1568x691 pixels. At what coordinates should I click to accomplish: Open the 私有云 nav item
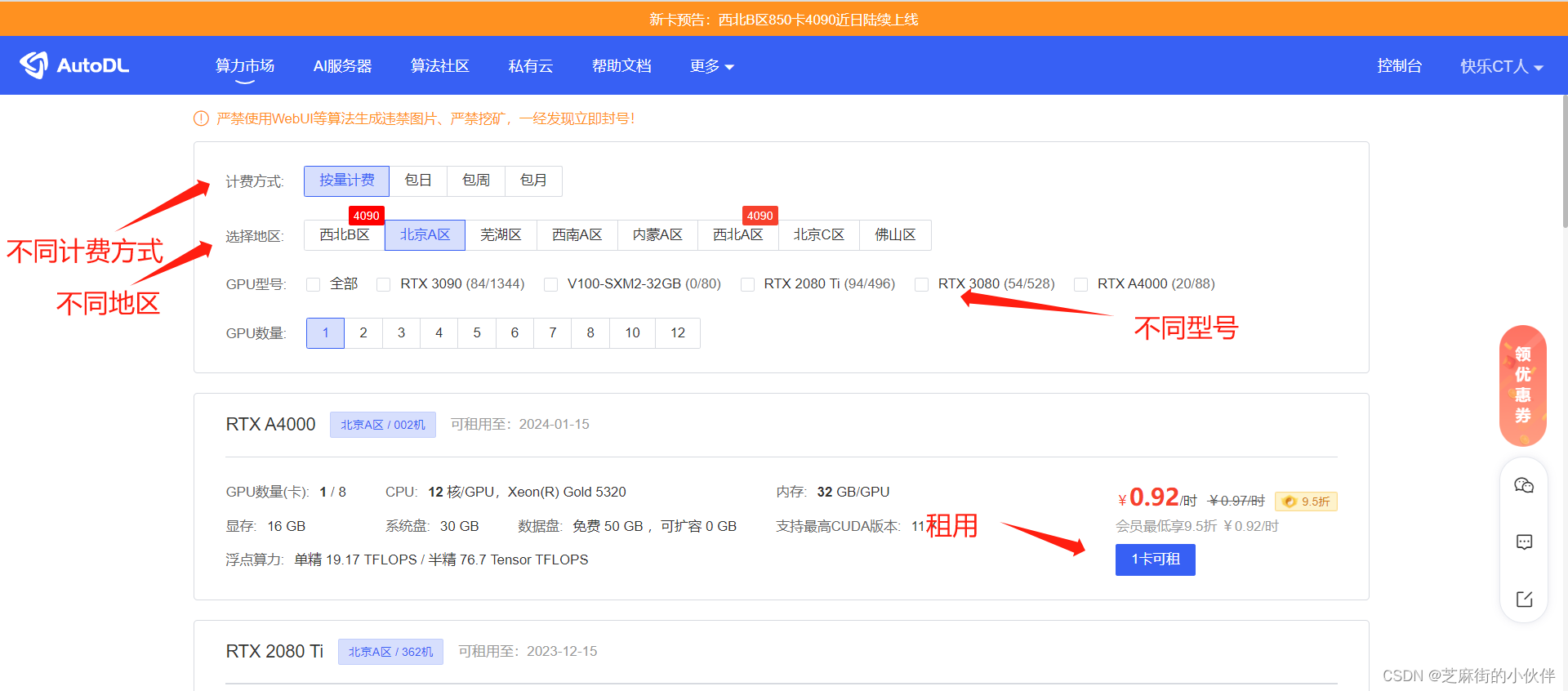click(531, 66)
